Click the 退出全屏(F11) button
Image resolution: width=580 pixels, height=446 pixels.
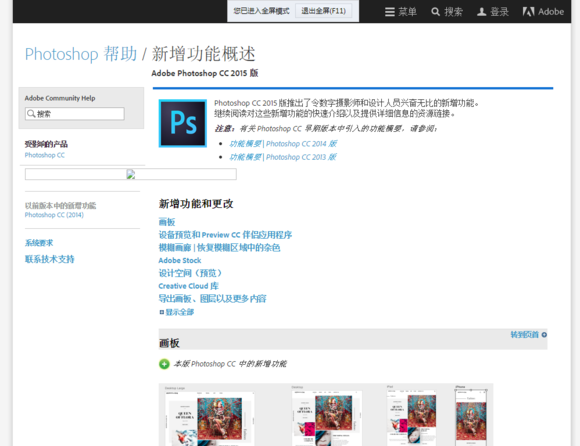[x=323, y=11]
